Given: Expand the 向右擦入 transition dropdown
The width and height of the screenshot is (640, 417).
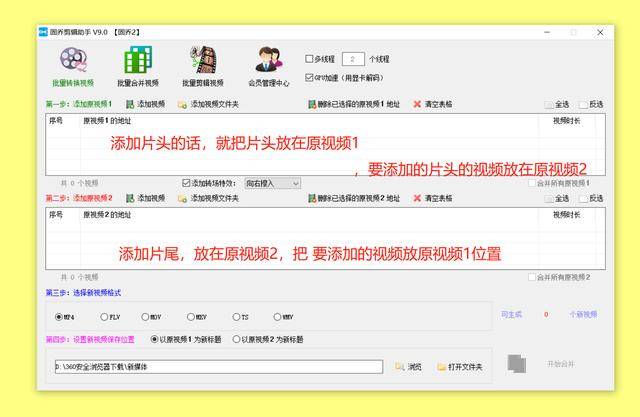Looking at the screenshot, I should [273, 184].
